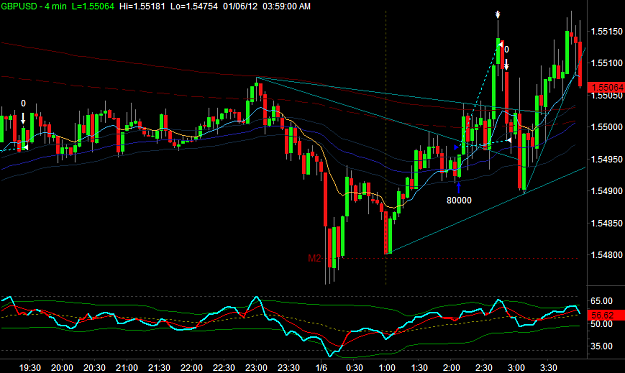Click the 21:30 time axis label

click(159, 368)
